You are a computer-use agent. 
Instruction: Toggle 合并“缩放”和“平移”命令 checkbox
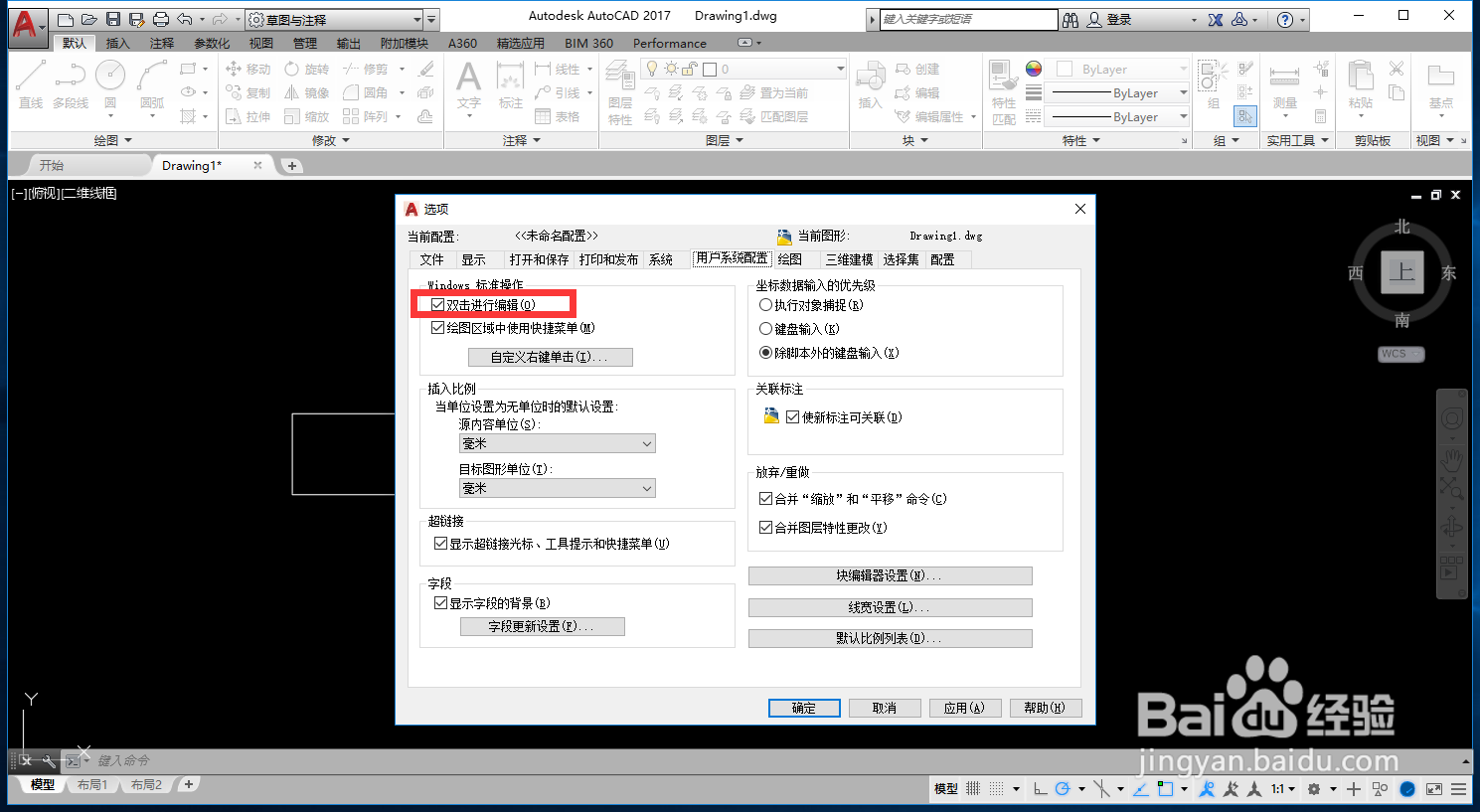pos(765,499)
